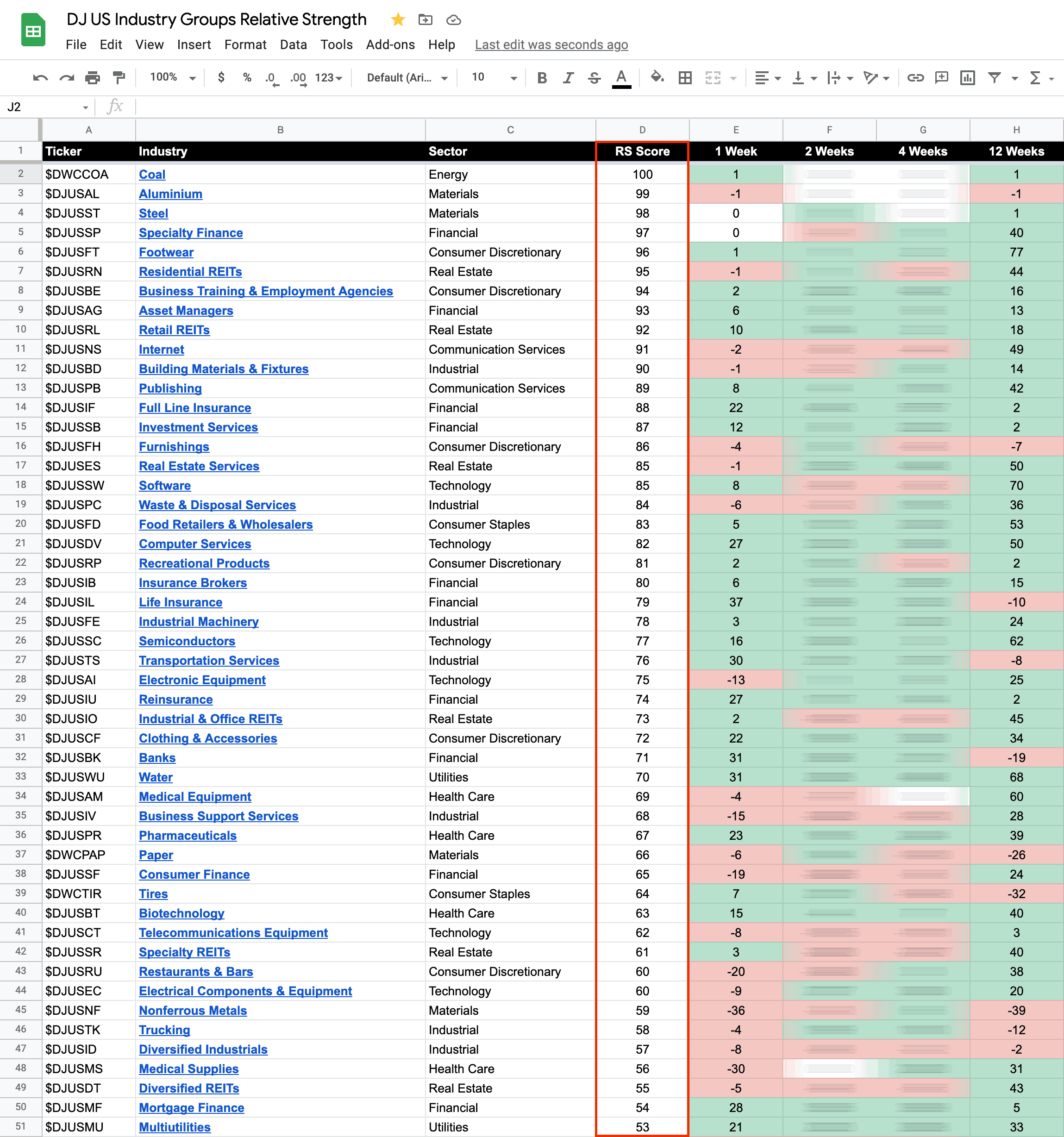Open the View menu
Image resolution: width=1064 pixels, height=1137 pixels.
(x=149, y=44)
